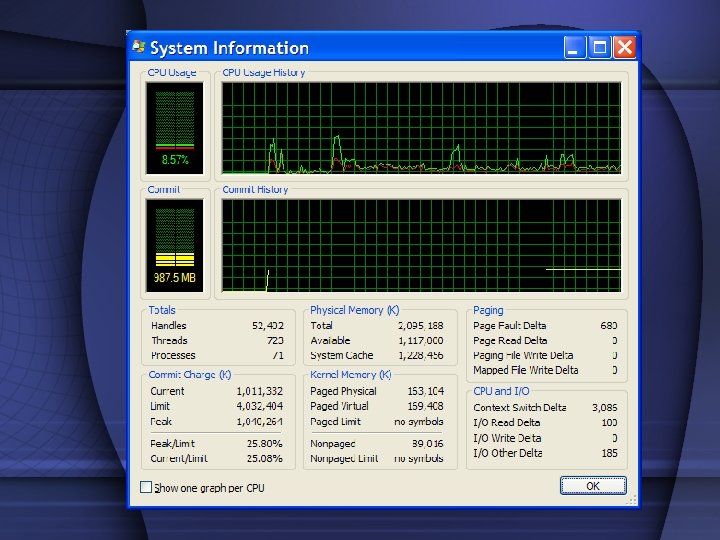Click Paged Virtual value 159,408

coord(426,406)
